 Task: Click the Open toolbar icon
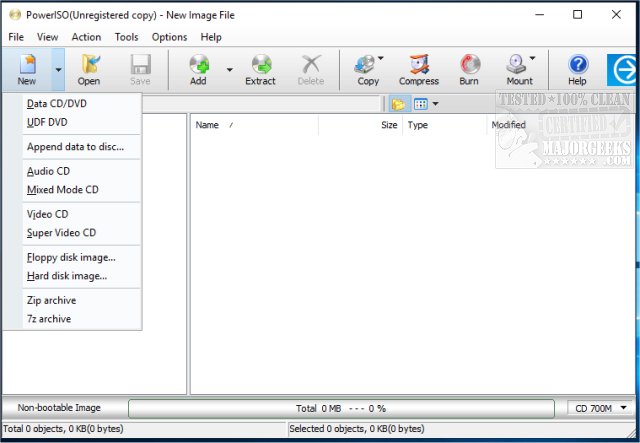tap(89, 69)
